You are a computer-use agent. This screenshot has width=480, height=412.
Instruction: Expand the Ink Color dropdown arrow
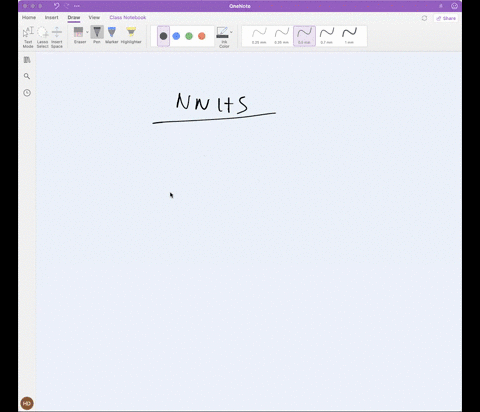tap(231, 32)
